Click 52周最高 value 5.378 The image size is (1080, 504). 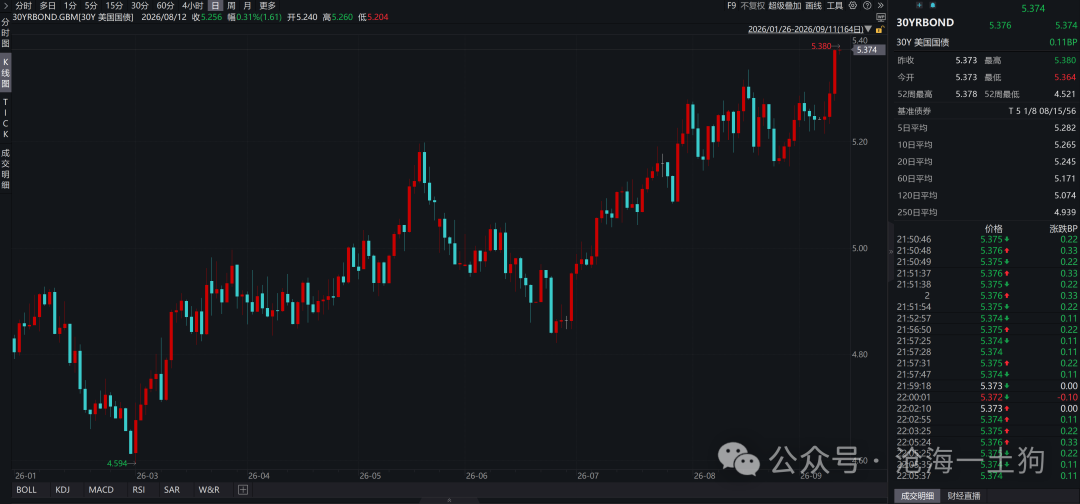pyautogui.click(x=966, y=94)
